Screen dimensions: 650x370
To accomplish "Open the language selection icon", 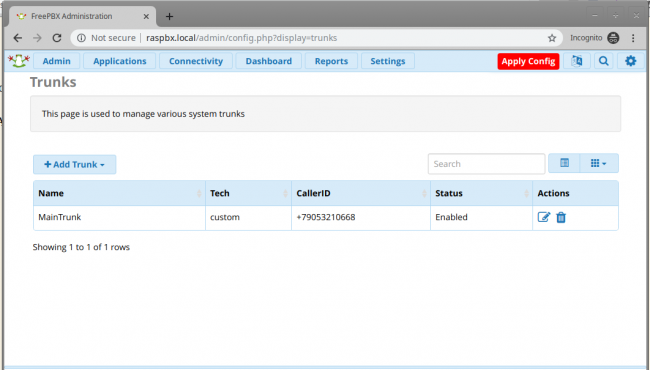I will coord(577,61).
